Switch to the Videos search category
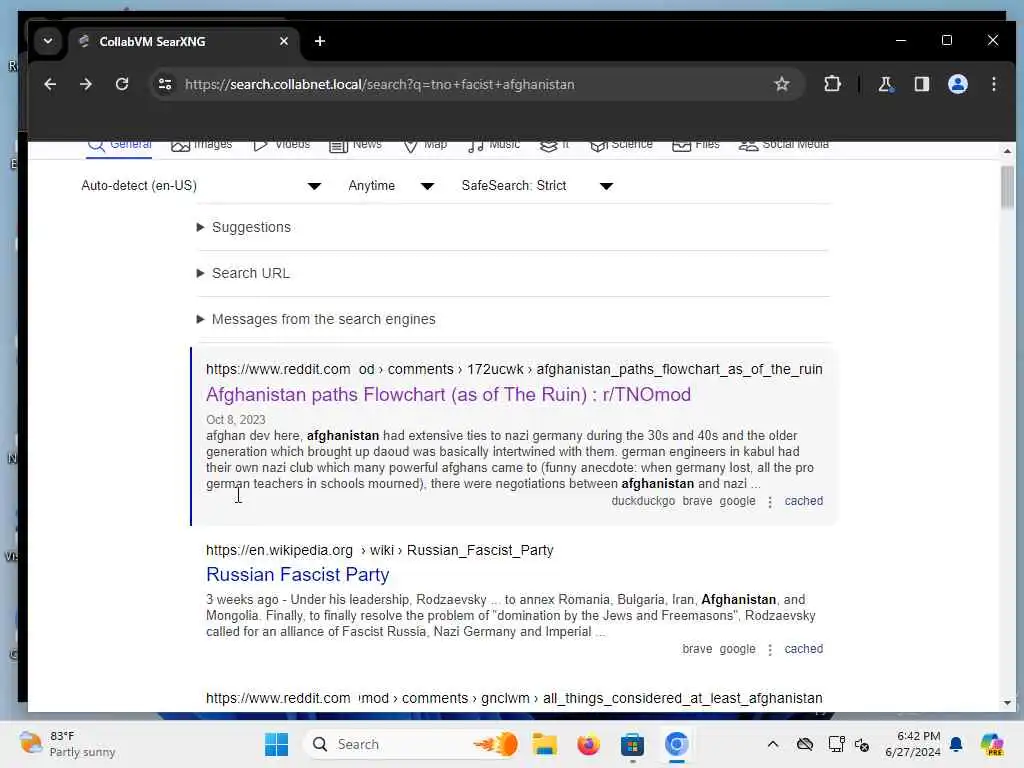The width and height of the screenshot is (1024, 768). [281, 145]
